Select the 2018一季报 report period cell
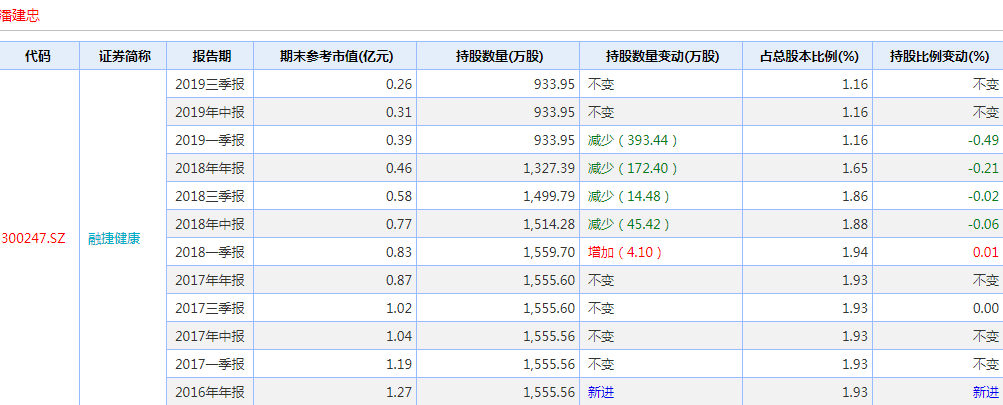This screenshot has width=1003, height=405. click(x=210, y=252)
